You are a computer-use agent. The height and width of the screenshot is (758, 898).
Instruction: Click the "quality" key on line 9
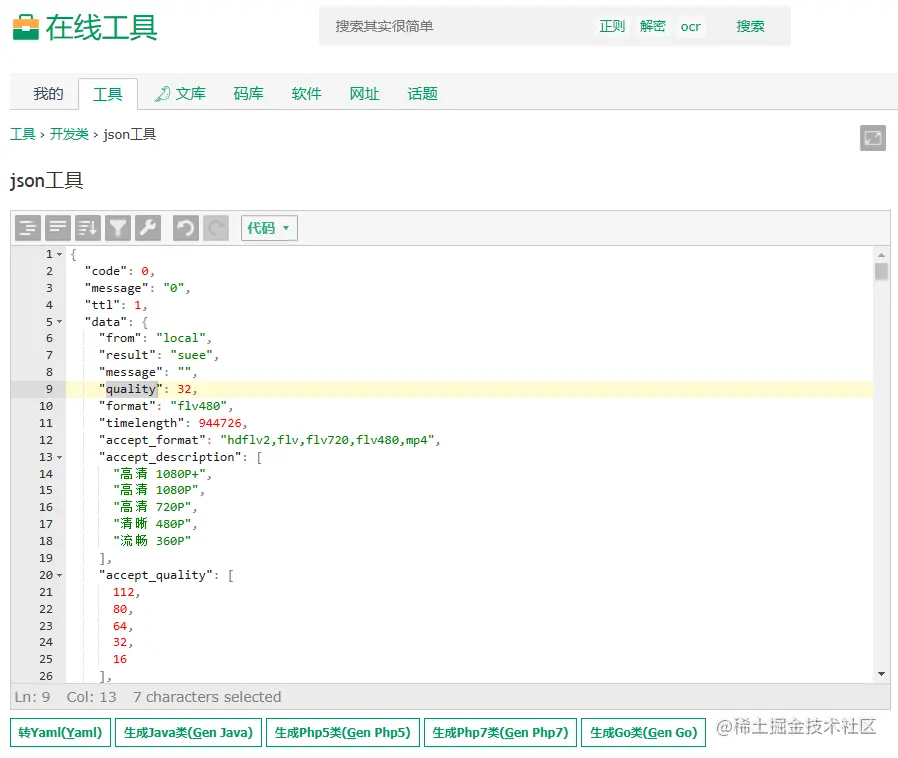pos(131,389)
